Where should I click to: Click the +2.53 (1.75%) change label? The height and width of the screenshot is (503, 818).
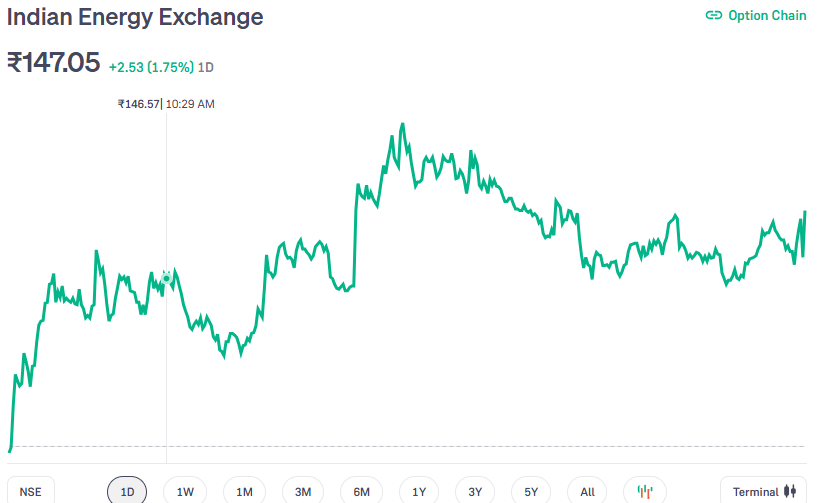click(152, 67)
